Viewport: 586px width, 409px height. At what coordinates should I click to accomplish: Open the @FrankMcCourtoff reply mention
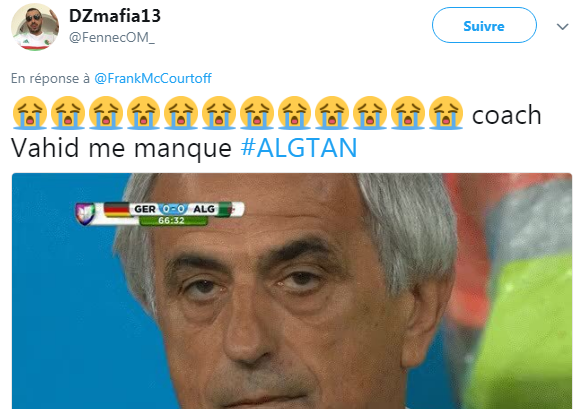coord(153,78)
